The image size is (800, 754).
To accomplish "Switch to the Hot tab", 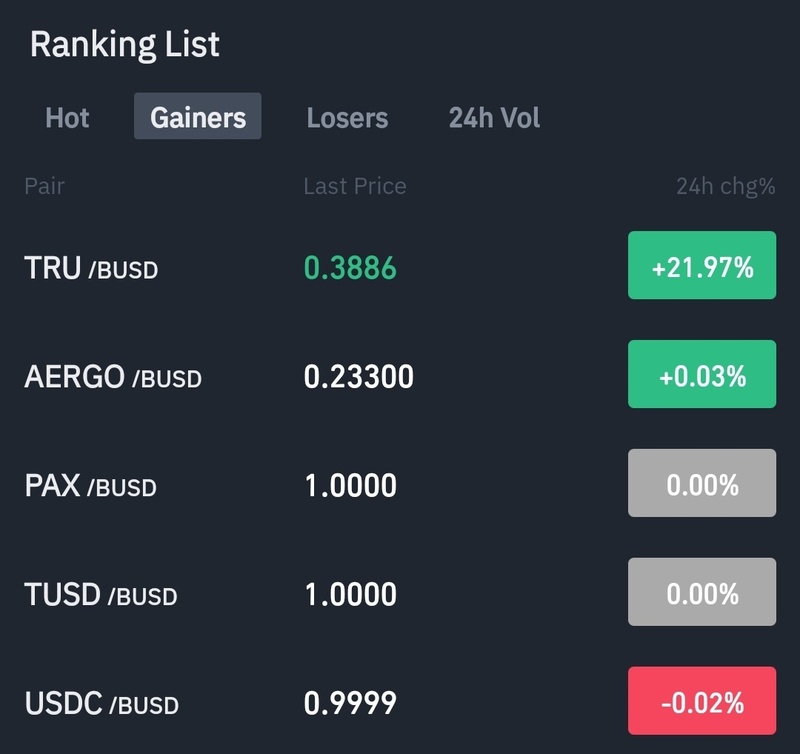I will (67, 117).
